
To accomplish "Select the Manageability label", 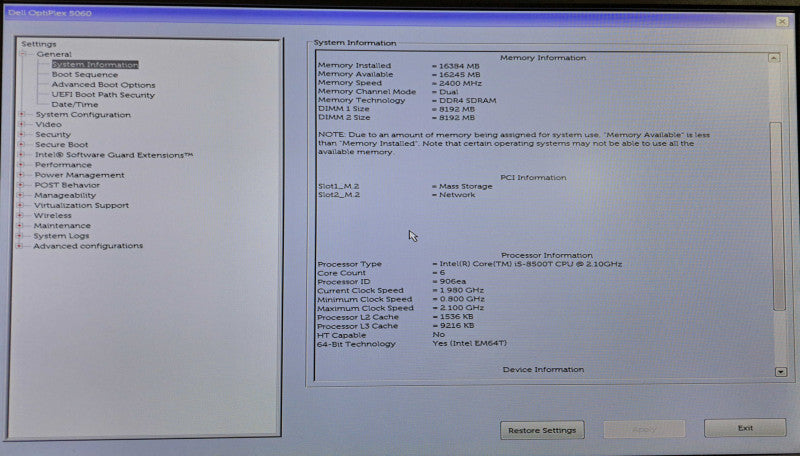I will coord(65,195).
